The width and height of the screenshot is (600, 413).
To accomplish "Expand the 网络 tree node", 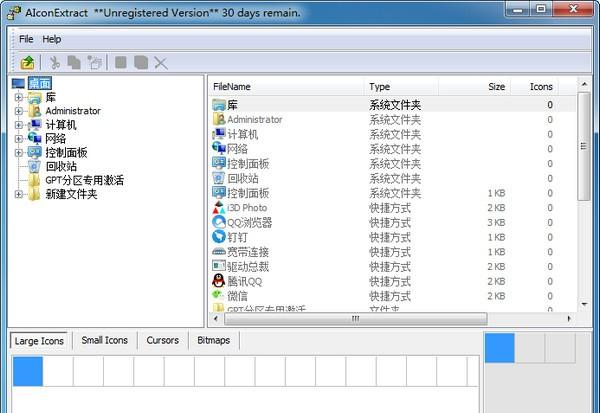I will pyautogui.click(x=18, y=139).
